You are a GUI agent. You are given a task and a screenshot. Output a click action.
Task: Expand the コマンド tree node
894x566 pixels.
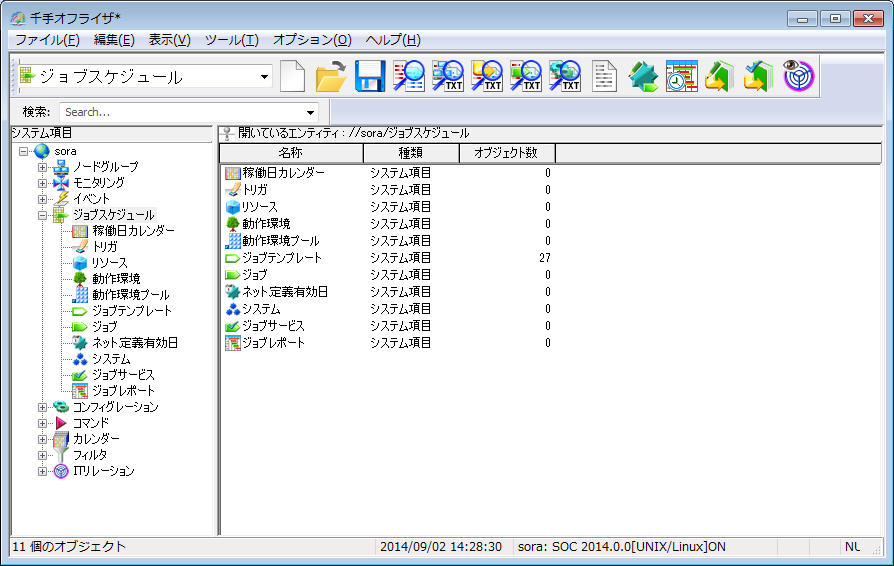[x=42, y=423]
